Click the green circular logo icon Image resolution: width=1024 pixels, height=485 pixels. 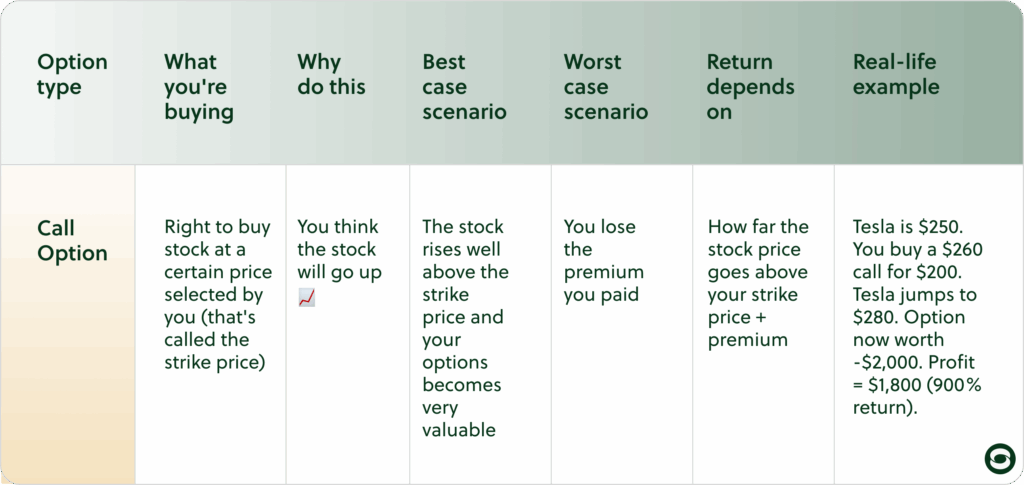click(1000, 458)
